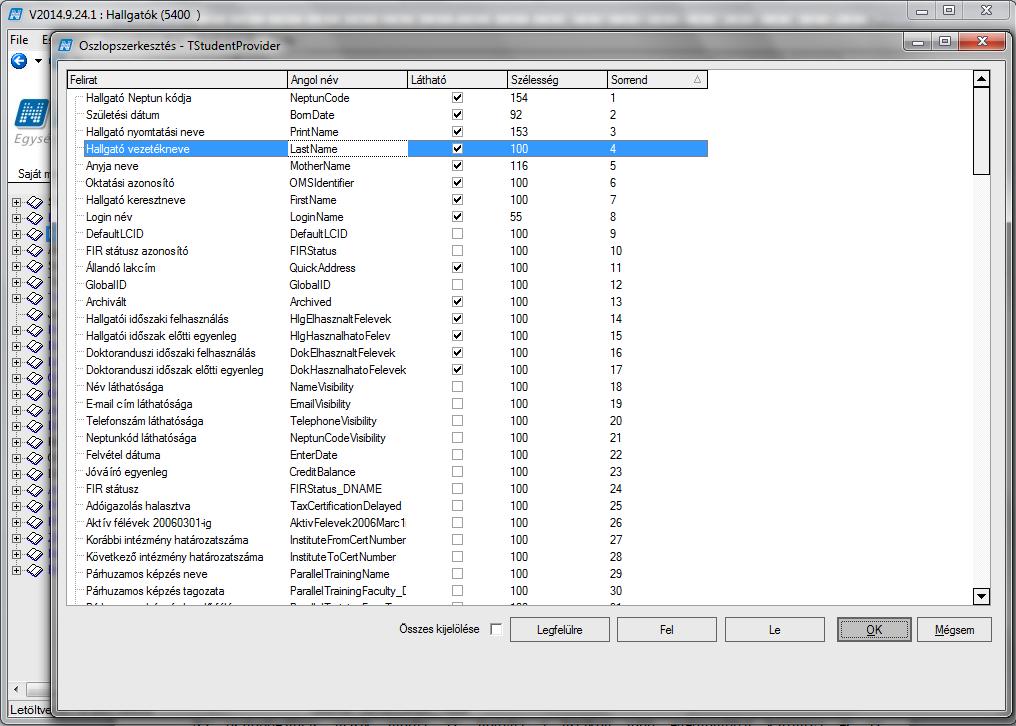Select the Párhuzamos képzés neve row
The height and width of the screenshot is (726, 1016).
pos(396,574)
